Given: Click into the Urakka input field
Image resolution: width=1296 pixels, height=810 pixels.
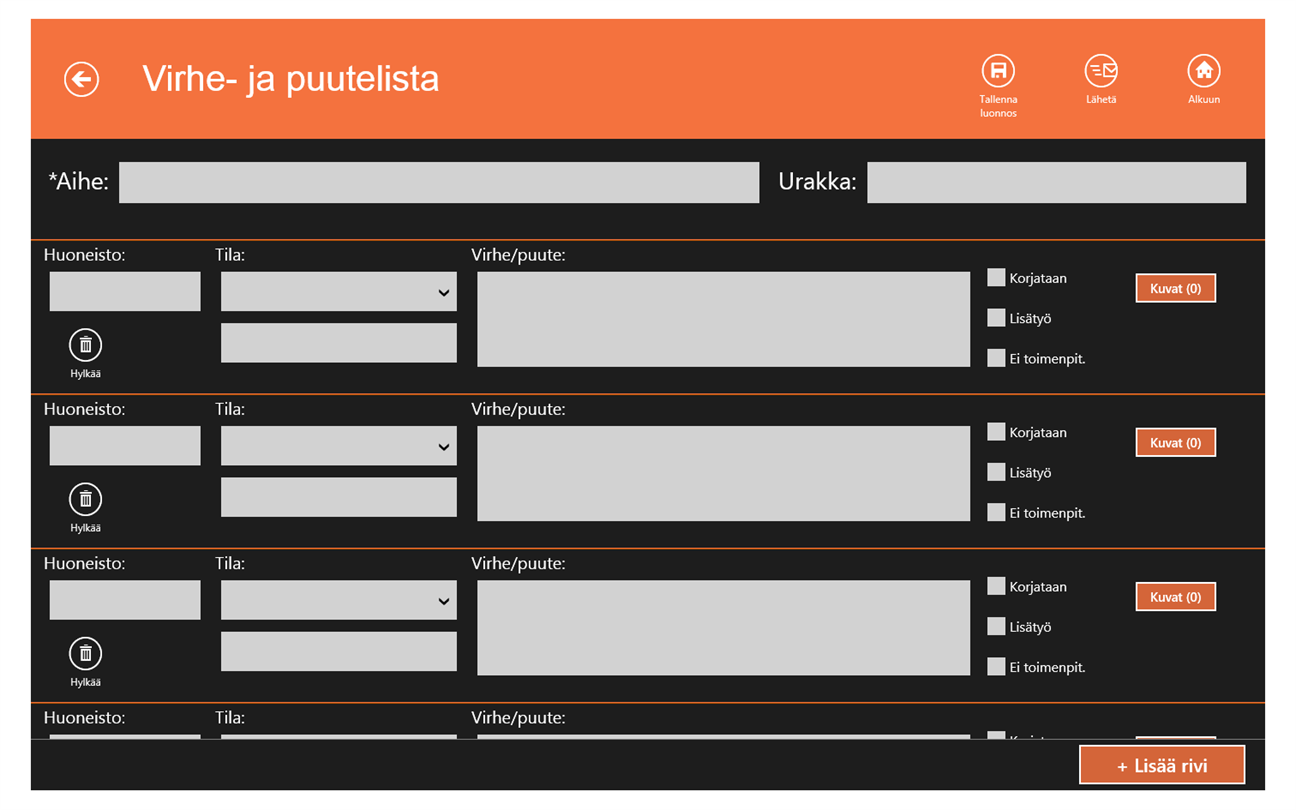Looking at the screenshot, I should (x=1056, y=183).
